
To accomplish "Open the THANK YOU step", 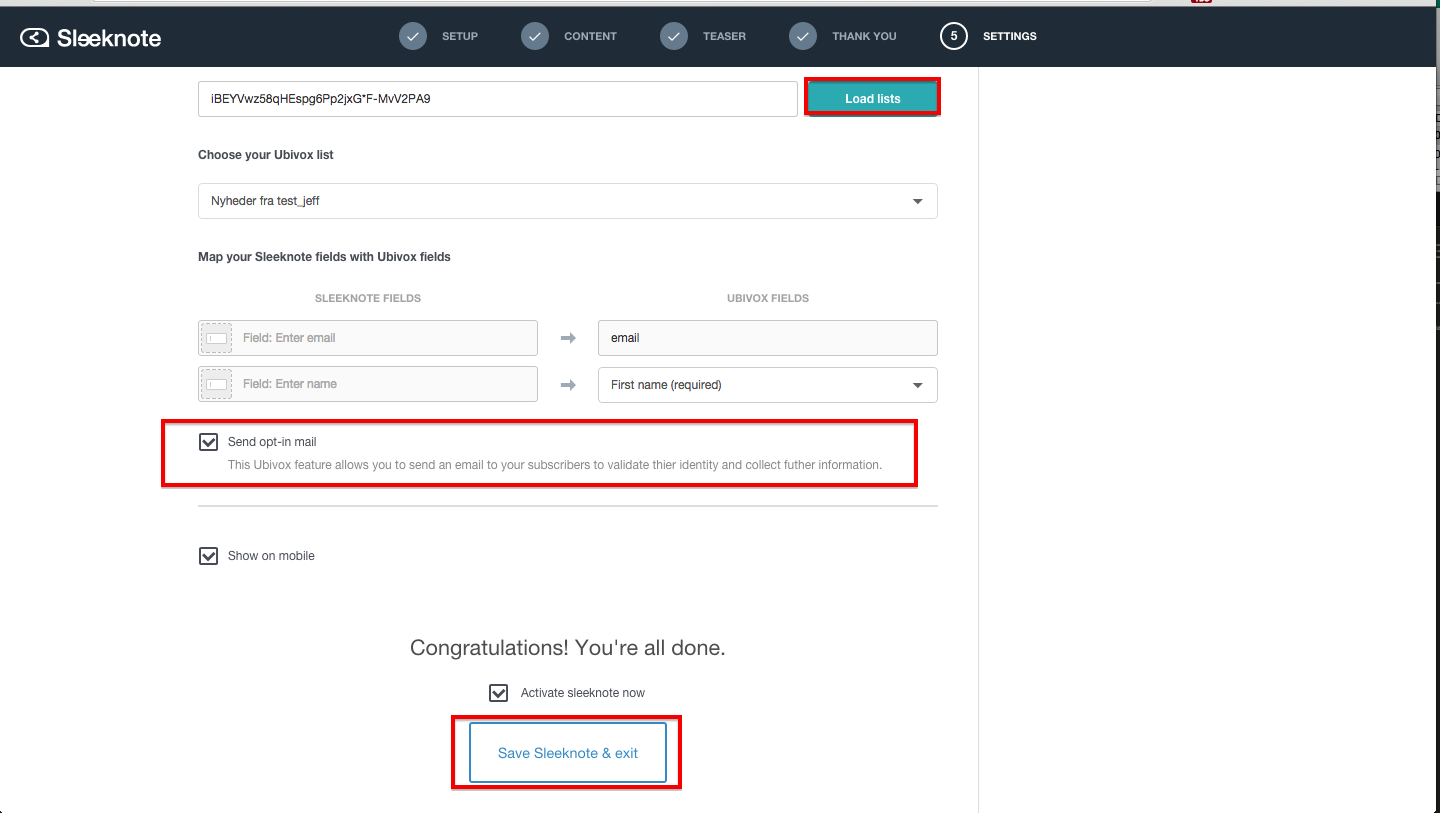I will pyautogui.click(x=864, y=36).
